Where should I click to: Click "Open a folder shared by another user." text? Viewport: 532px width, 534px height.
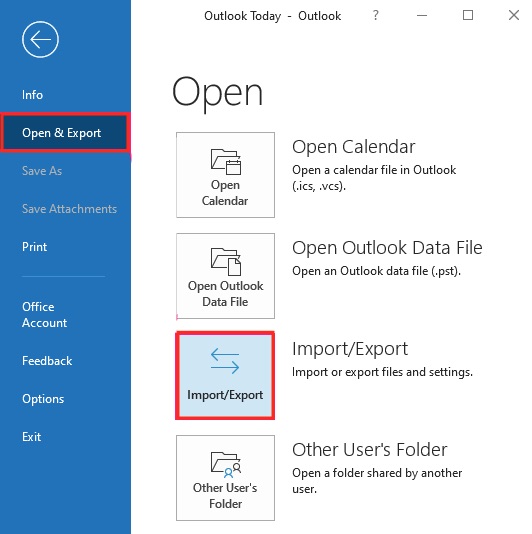point(377,481)
